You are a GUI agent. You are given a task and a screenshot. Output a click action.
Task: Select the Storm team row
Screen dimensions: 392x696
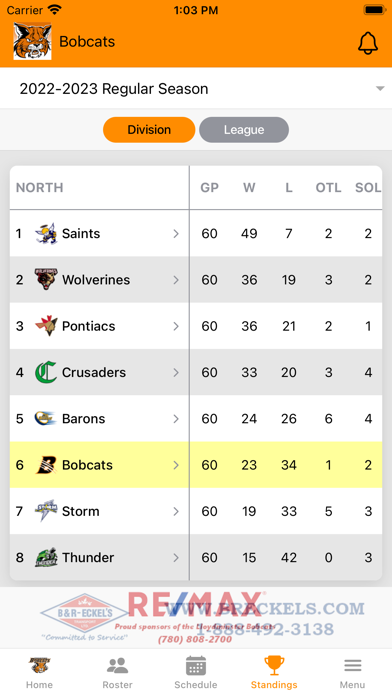(x=196, y=511)
